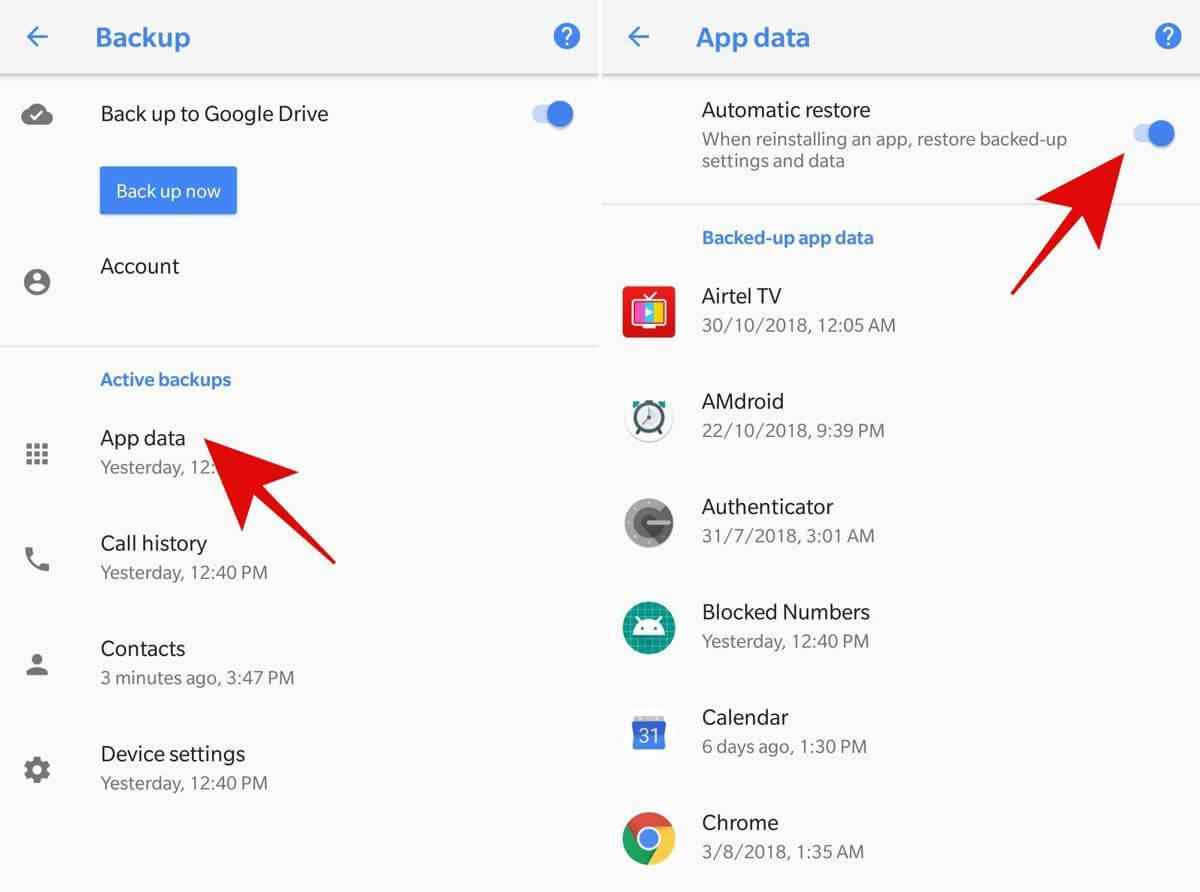Go back from the App data screen
This screenshot has width=1200, height=892.
(x=638, y=37)
